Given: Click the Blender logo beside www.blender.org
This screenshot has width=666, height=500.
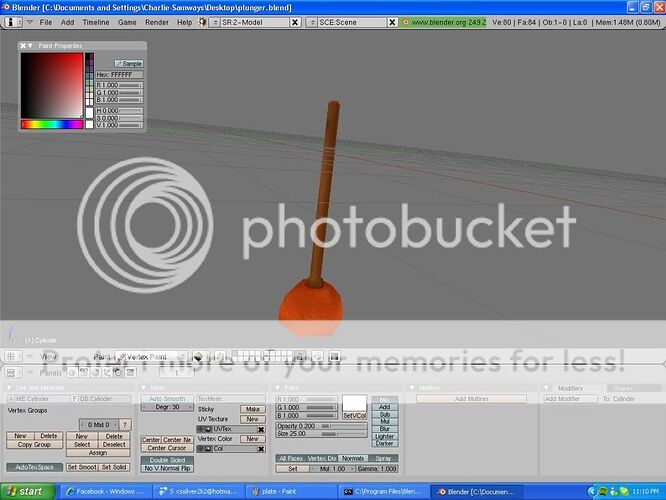Looking at the screenshot, I should pos(405,22).
